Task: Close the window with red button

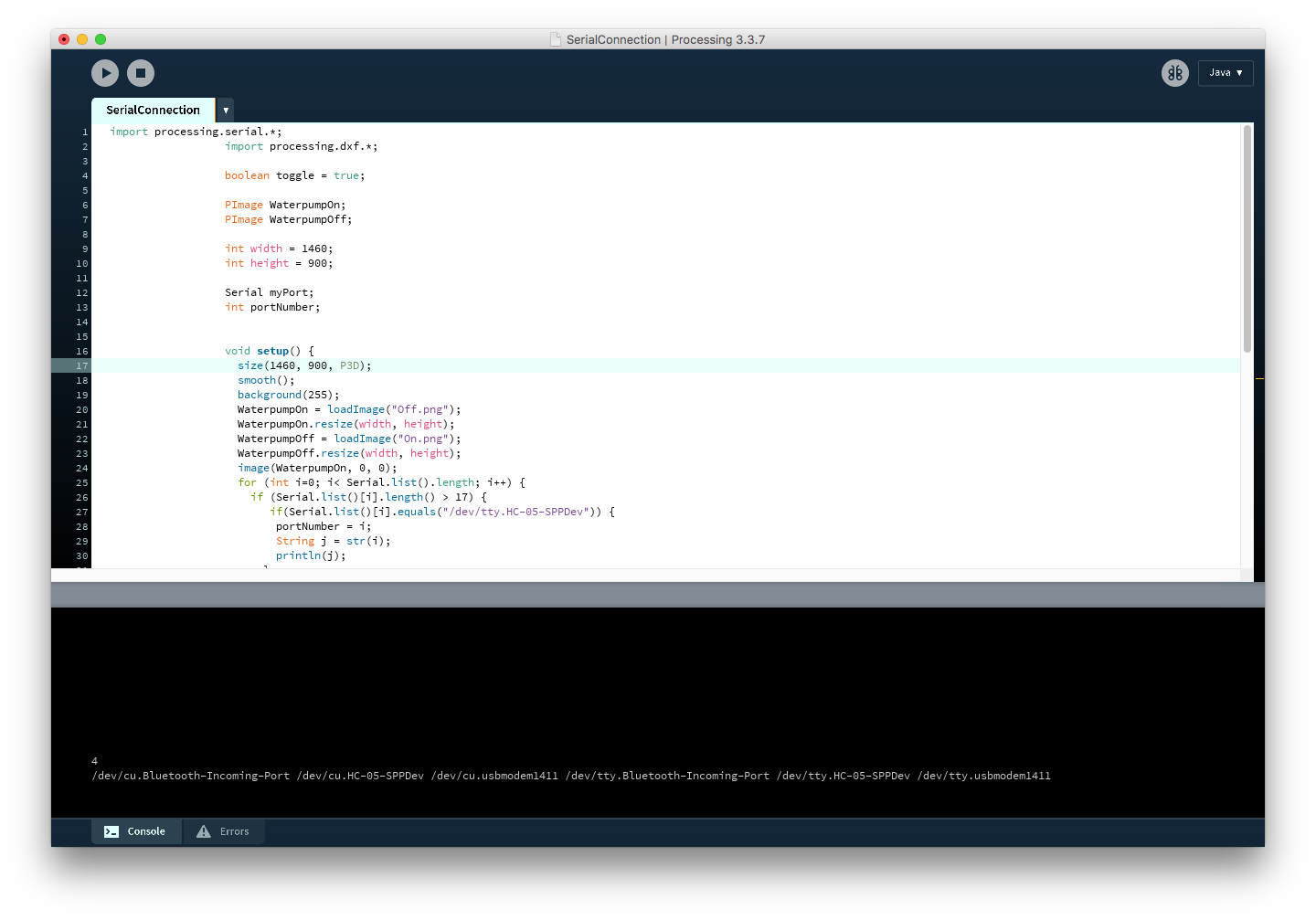Action: [64, 39]
